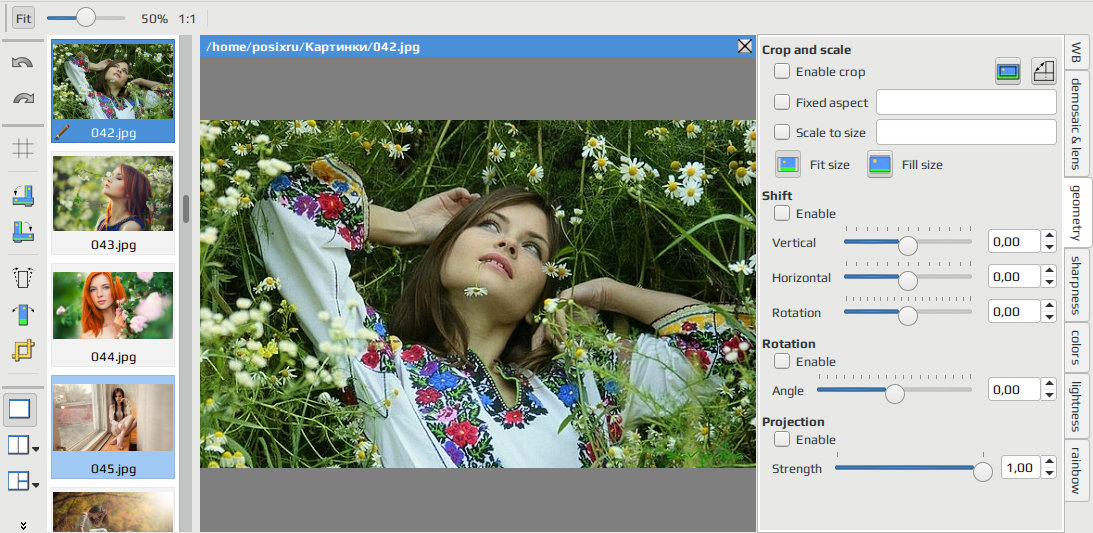Click the Strength value field
1093x533 pixels.
1021,468
